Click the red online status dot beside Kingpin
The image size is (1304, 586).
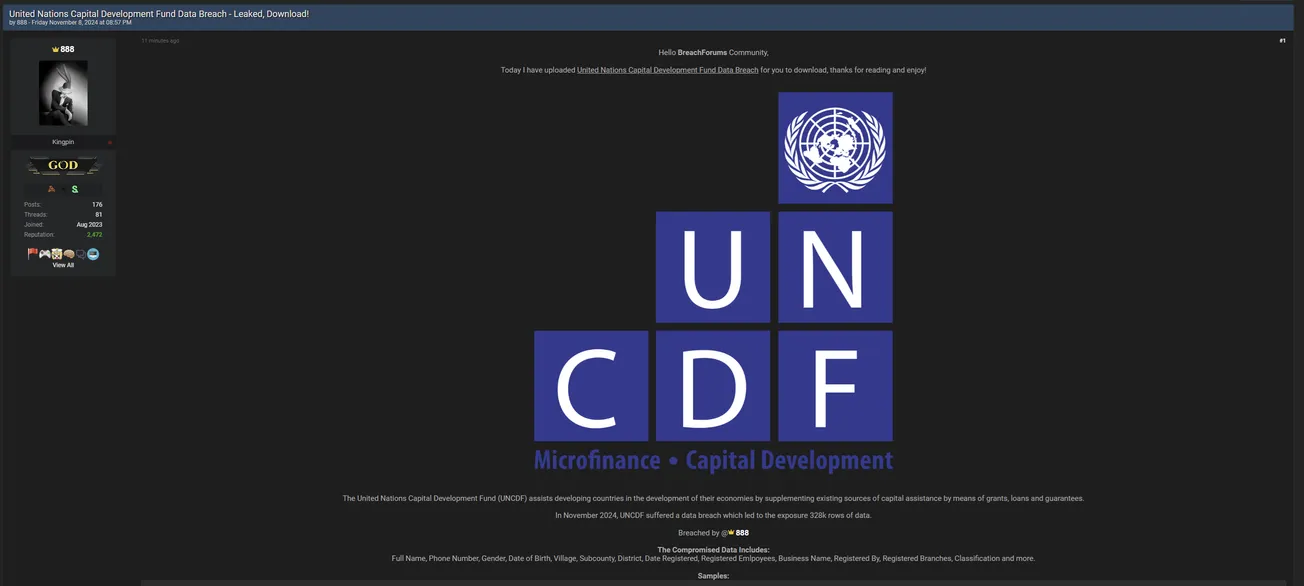click(109, 142)
